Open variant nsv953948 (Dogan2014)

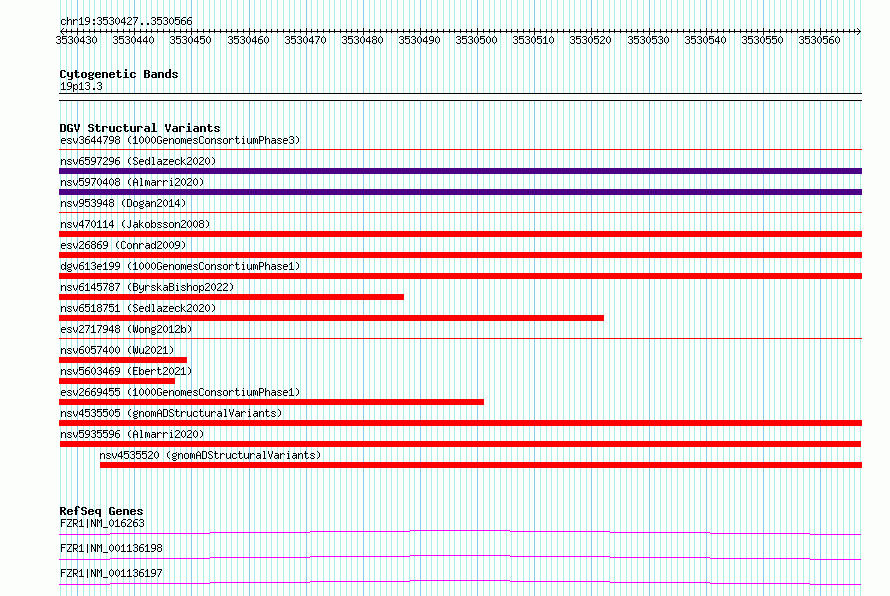click(123, 203)
